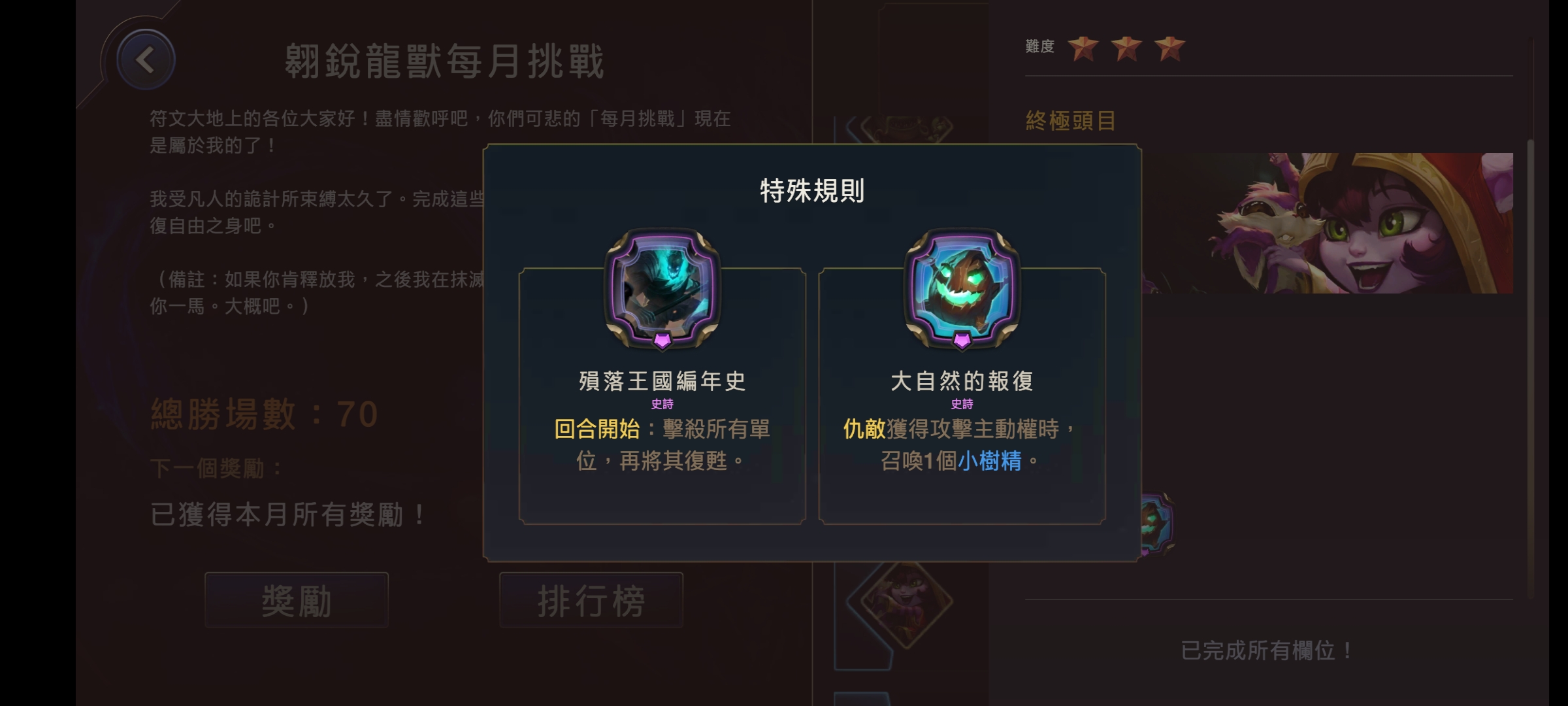Tap the purple gem under 大自然的報復 icon
The height and width of the screenshot is (706, 1568).
click(962, 341)
